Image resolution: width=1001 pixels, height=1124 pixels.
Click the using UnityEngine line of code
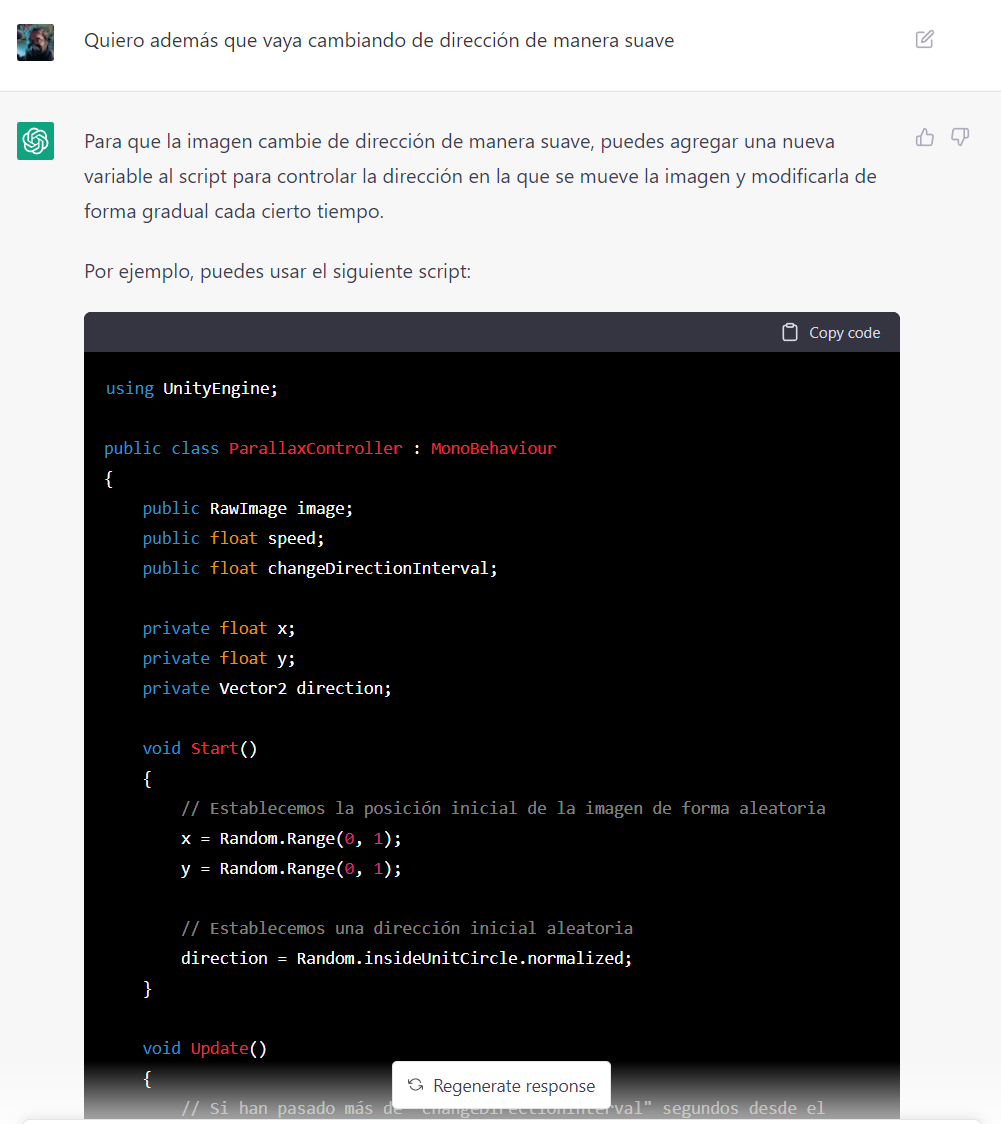190,388
